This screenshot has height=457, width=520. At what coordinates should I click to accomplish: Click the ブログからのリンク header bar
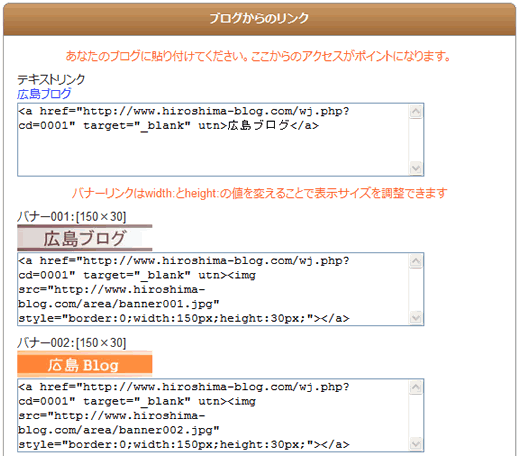259,19
